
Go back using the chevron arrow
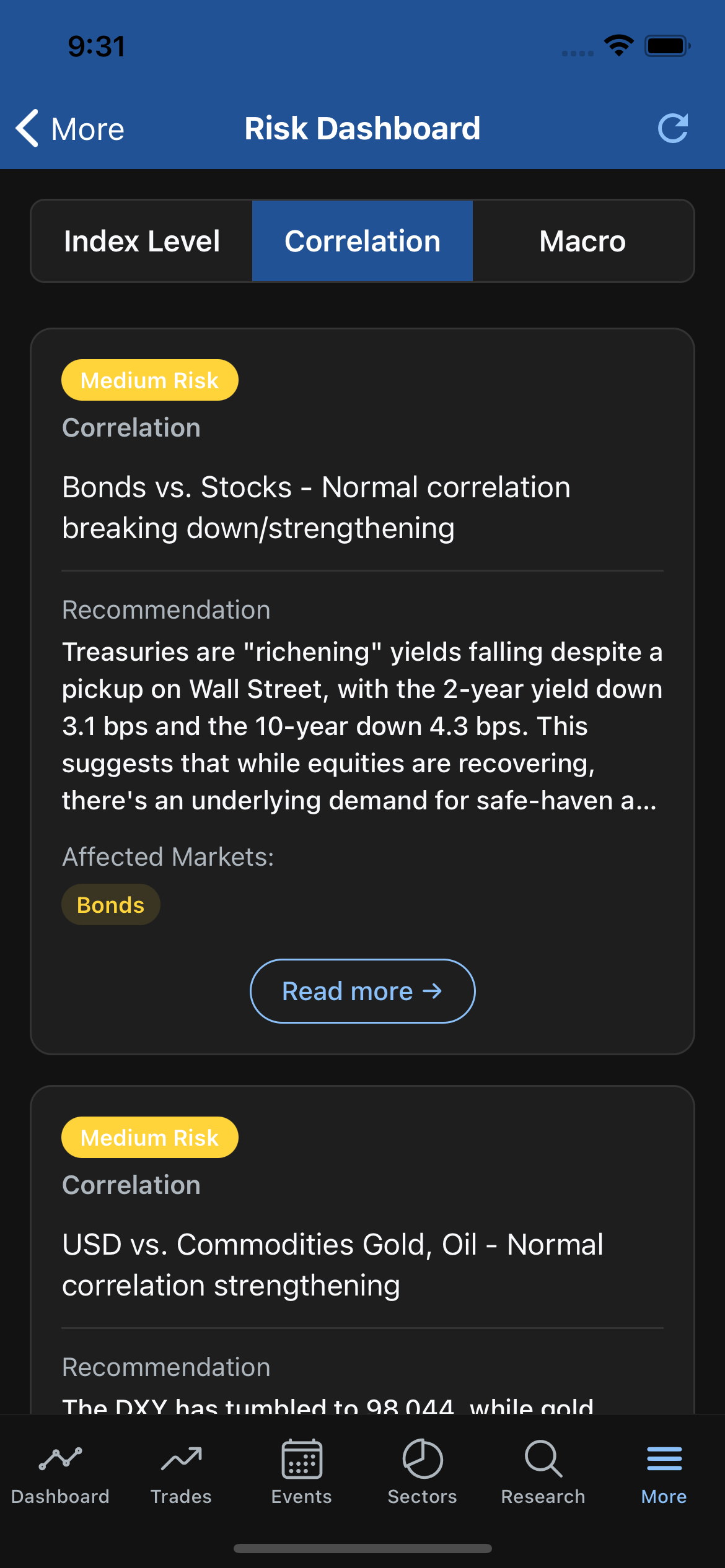27,129
